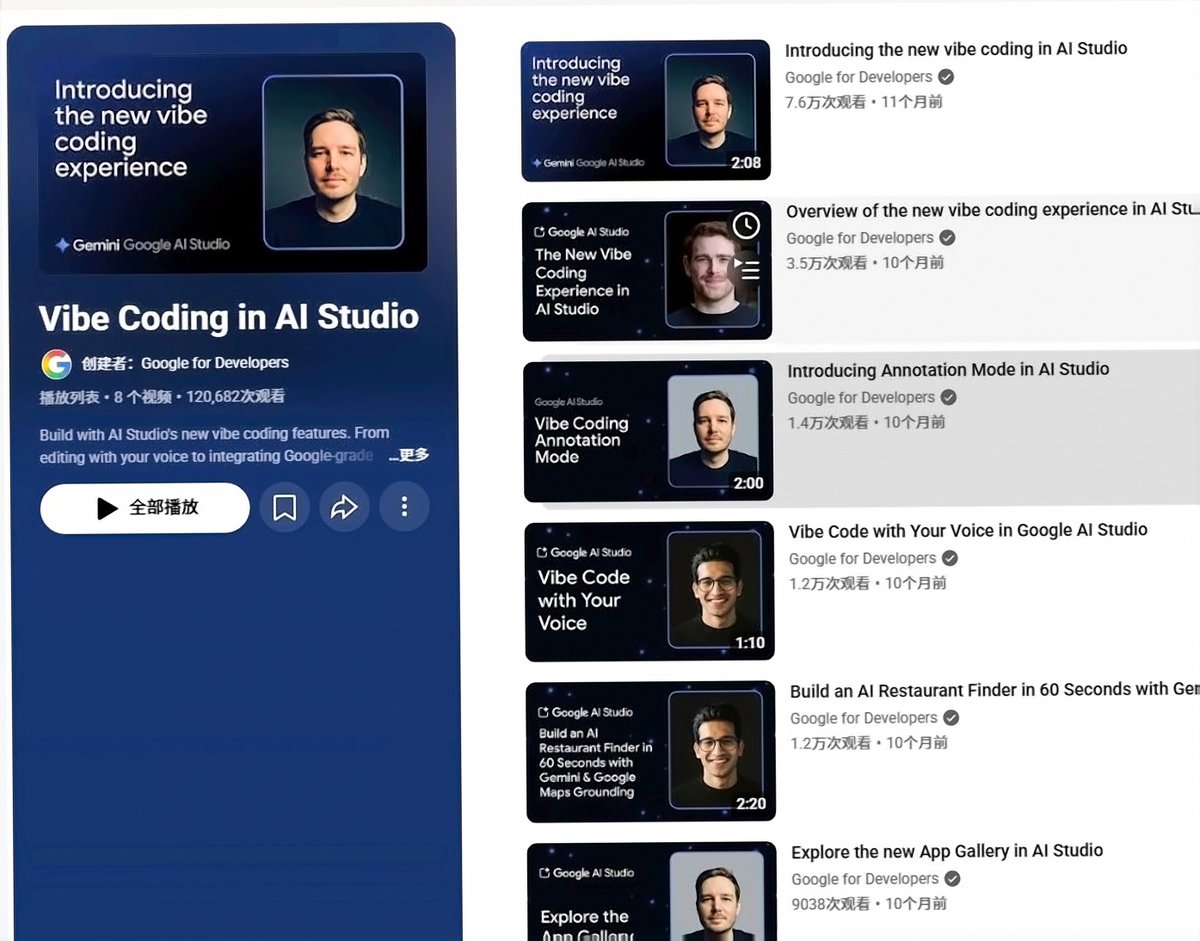Open Explore the App Gallery thumbnail
The image size is (1200, 941).
pos(652,891)
